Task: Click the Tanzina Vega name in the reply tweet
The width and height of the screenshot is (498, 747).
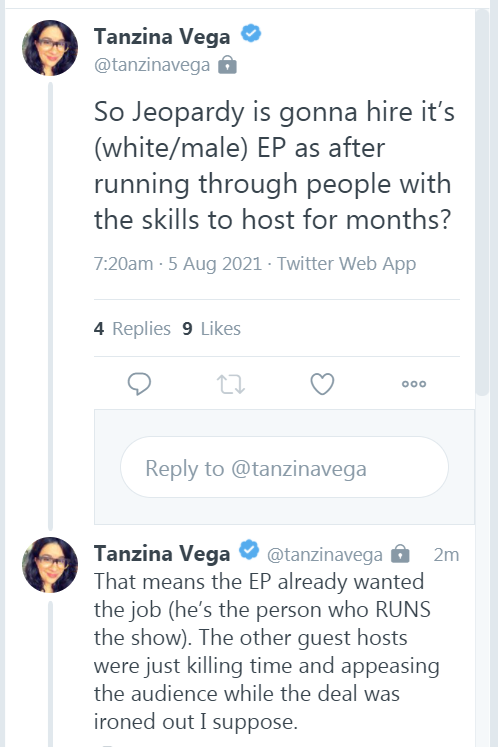Action: point(162,554)
